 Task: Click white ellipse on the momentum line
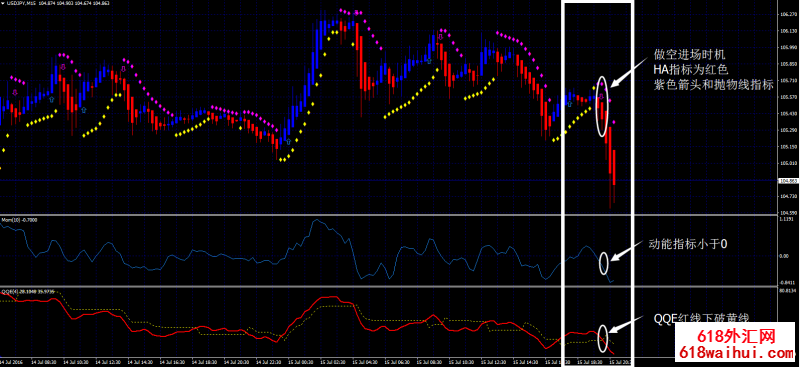coord(604,262)
